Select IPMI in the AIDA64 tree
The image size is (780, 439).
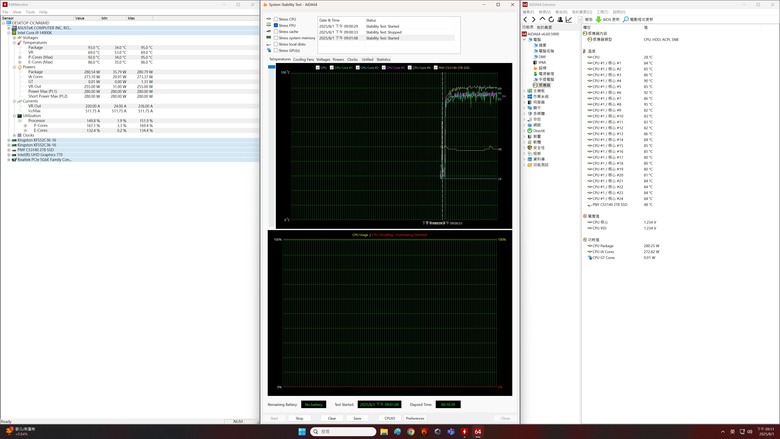540,63
